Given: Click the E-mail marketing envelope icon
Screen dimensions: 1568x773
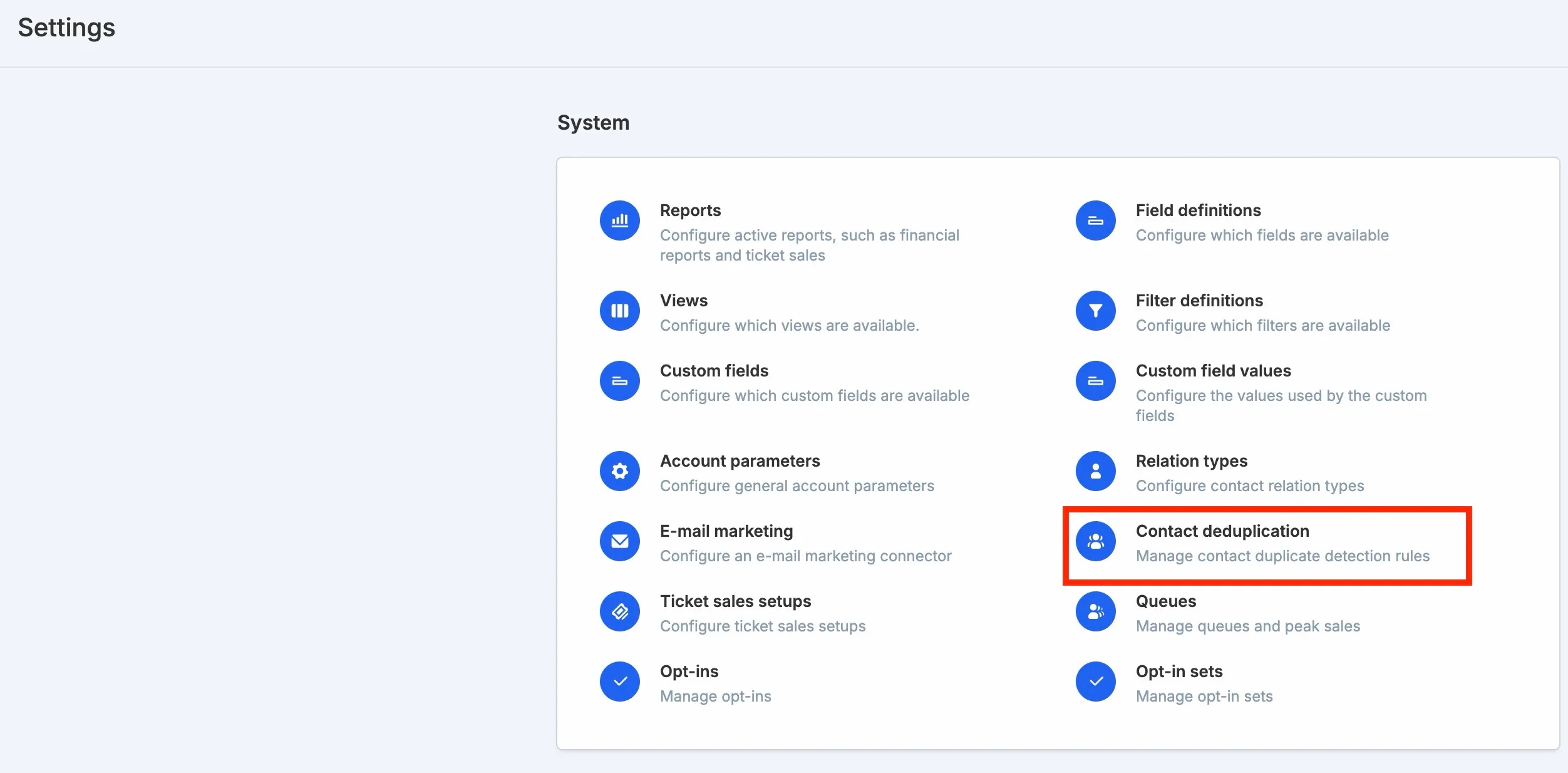Looking at the screenshot, I should point(619,541).
